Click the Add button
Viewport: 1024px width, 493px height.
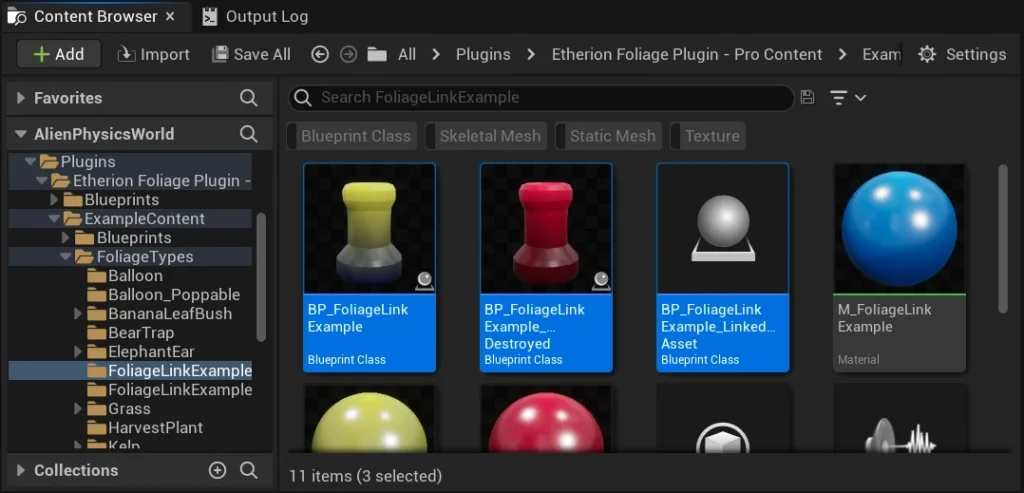click(59, 55)
